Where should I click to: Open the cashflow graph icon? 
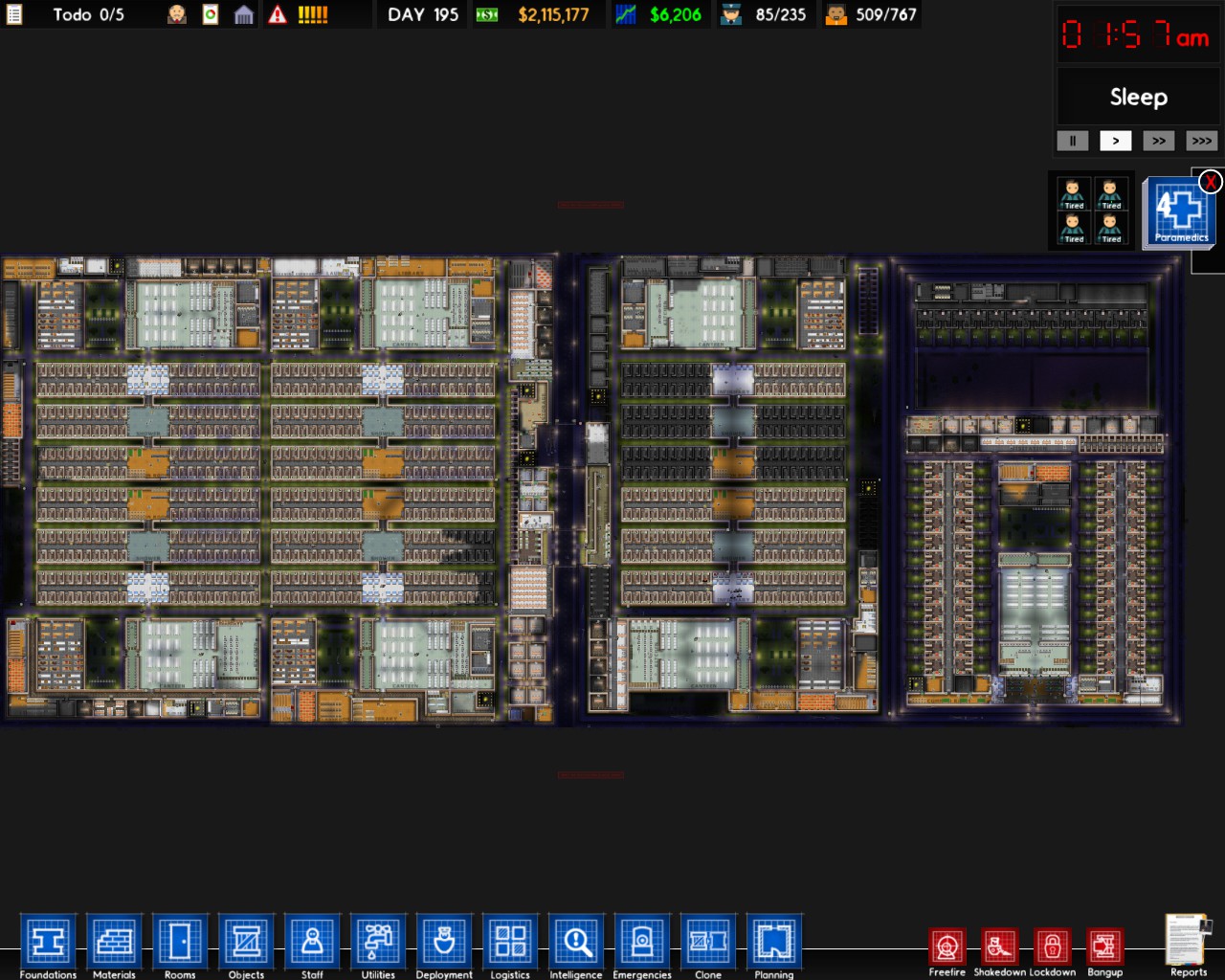626,14
